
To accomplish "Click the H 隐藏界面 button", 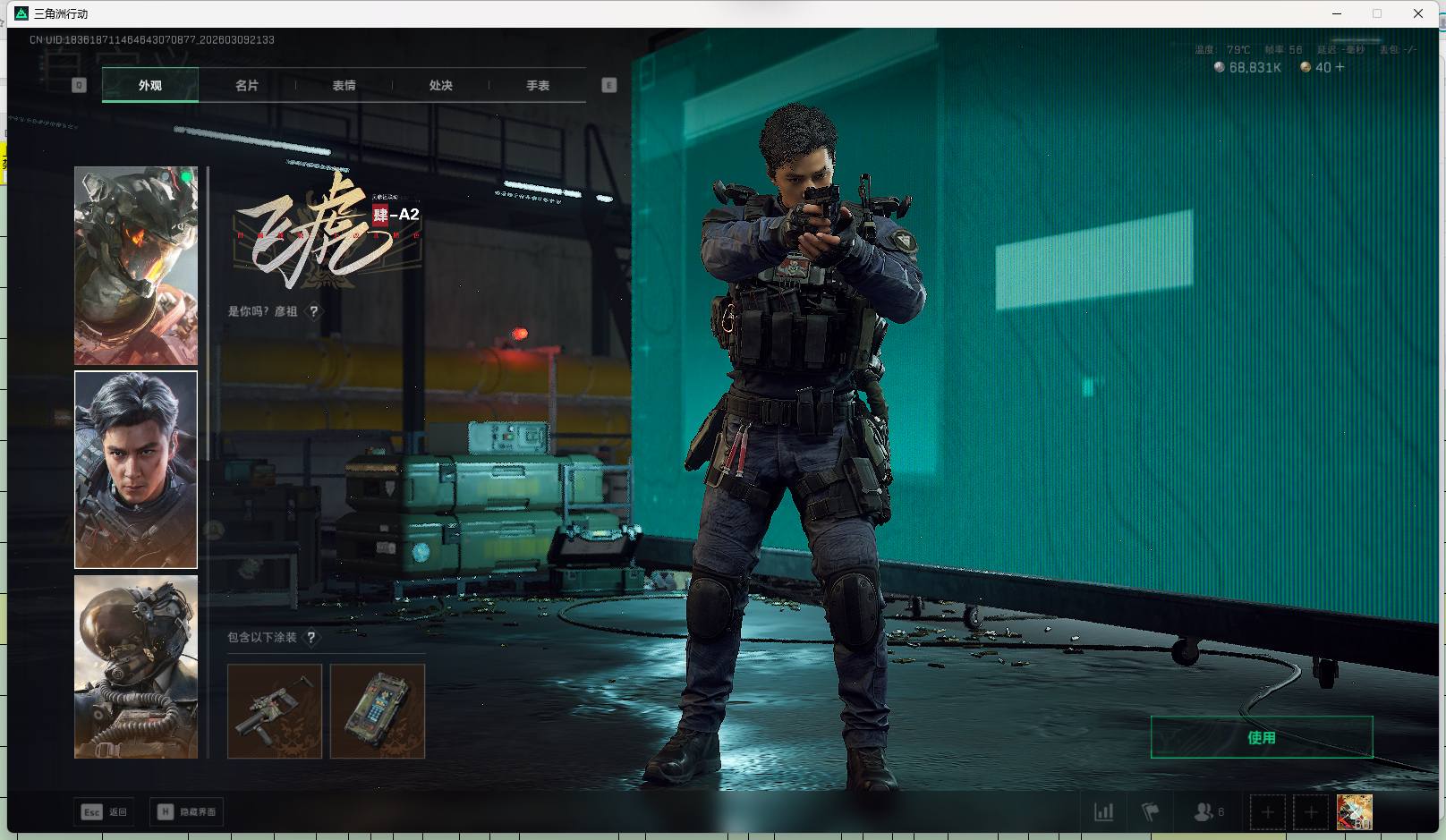I will pyautogui.click(x=187, y=812).
